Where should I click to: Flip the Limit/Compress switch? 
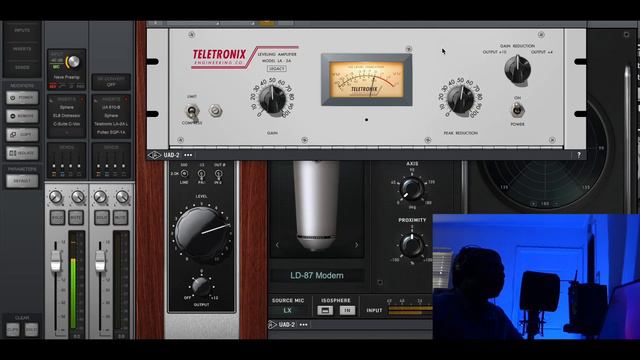192,111
